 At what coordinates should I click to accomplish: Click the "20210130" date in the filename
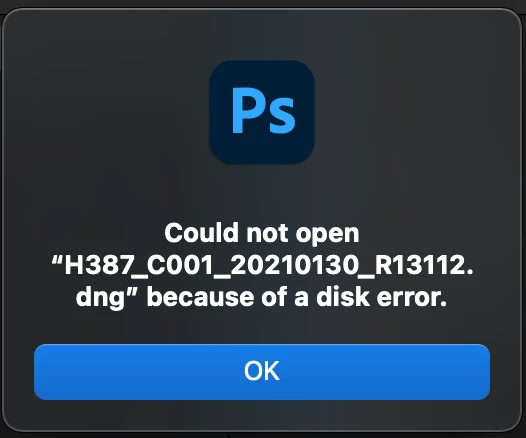[x=294, y=265]
